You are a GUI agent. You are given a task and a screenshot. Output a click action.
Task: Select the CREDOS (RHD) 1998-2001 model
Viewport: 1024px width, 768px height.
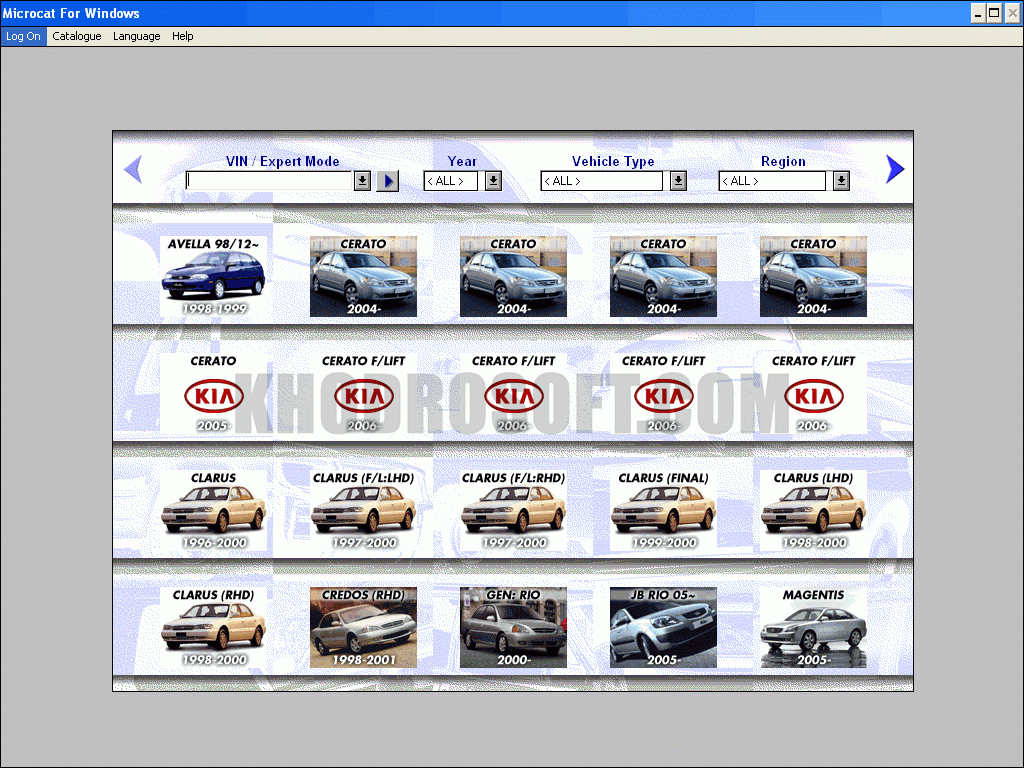tap(363, 627)
